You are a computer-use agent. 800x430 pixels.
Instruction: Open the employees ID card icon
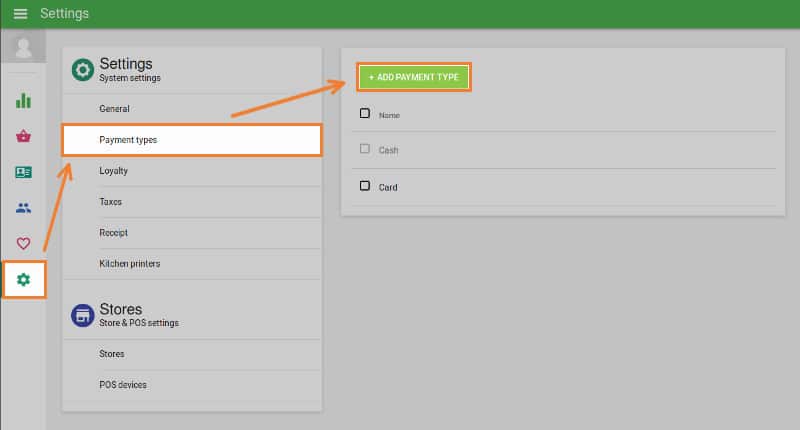pyautogui.click(x=23, y=172)
